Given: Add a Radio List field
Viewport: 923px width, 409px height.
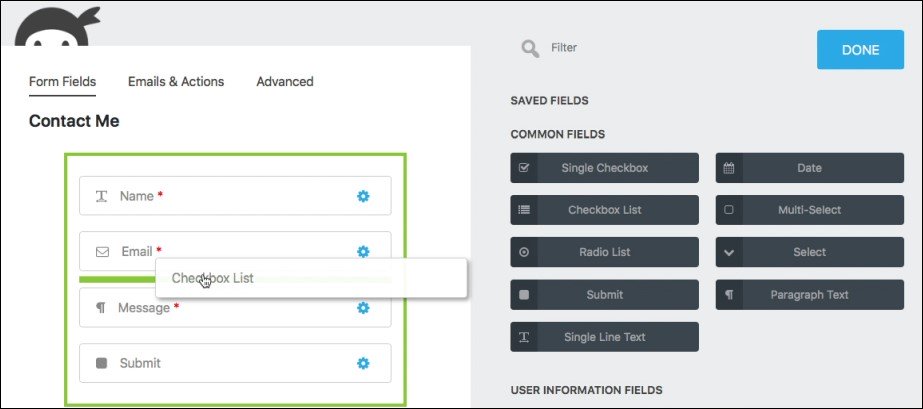Looking at the screenshot, I should (604, 252).
